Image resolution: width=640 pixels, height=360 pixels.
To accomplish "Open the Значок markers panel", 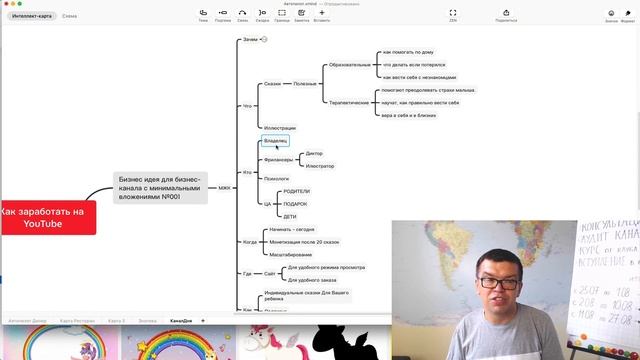I will (x=611, y=16).
